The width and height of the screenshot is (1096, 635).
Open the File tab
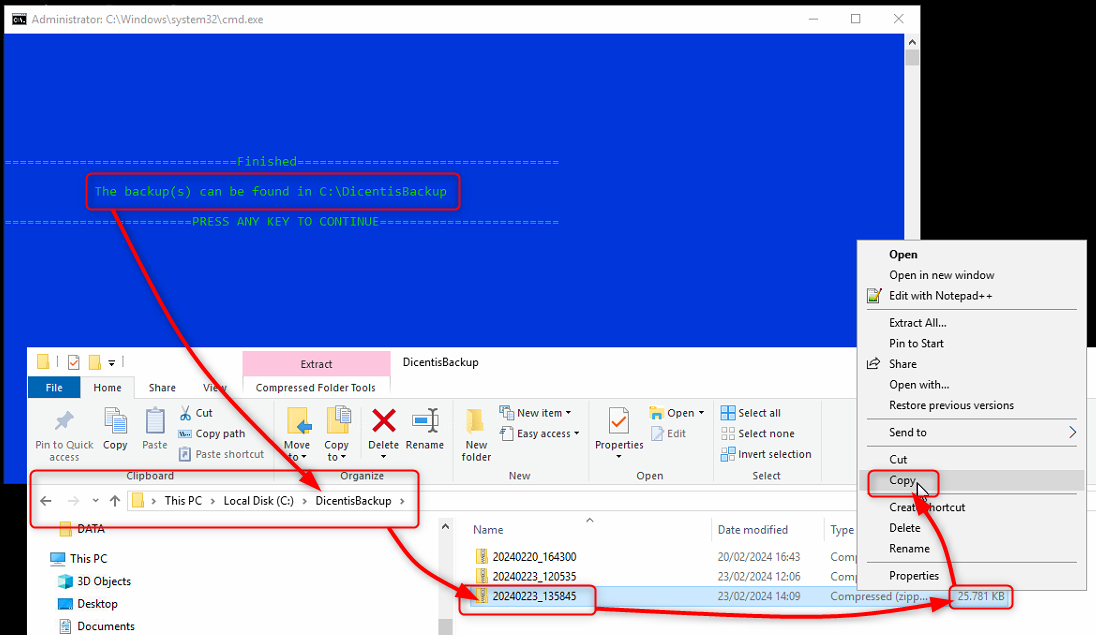[55, 387]
